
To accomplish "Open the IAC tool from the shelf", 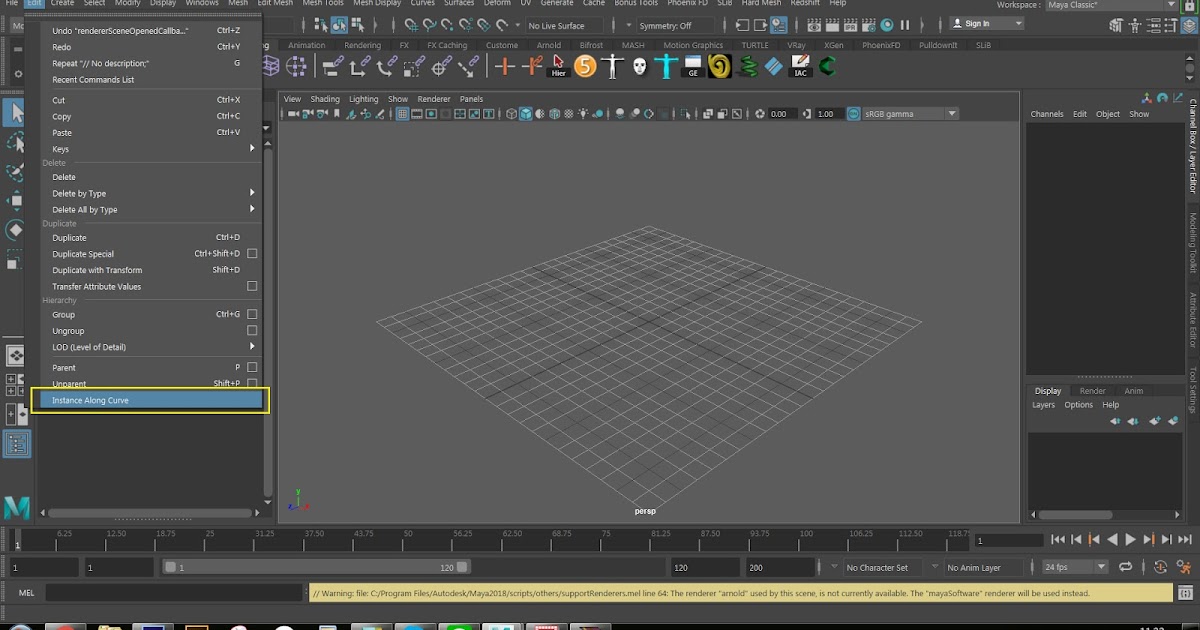I will point(800,66).
